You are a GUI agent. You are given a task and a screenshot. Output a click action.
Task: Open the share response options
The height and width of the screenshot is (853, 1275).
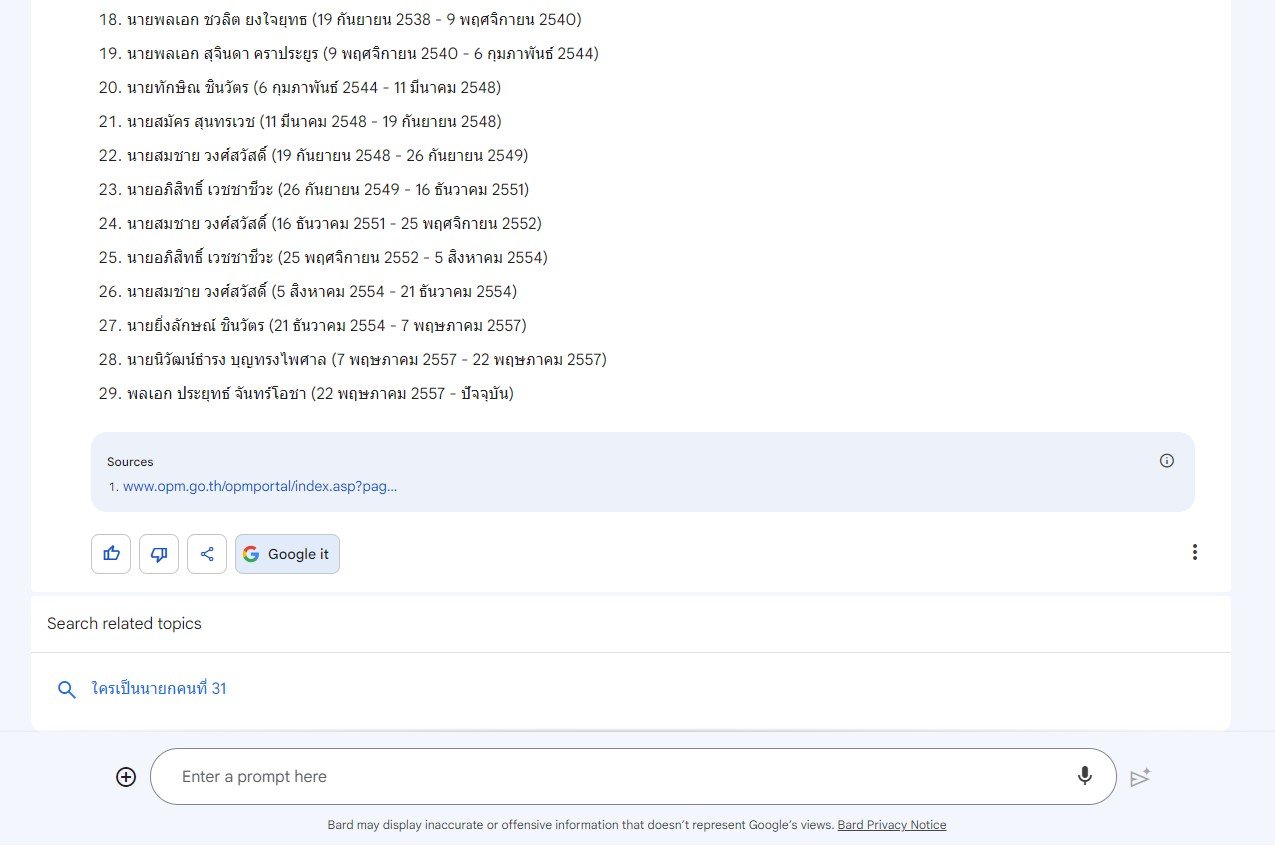point(207,554)
